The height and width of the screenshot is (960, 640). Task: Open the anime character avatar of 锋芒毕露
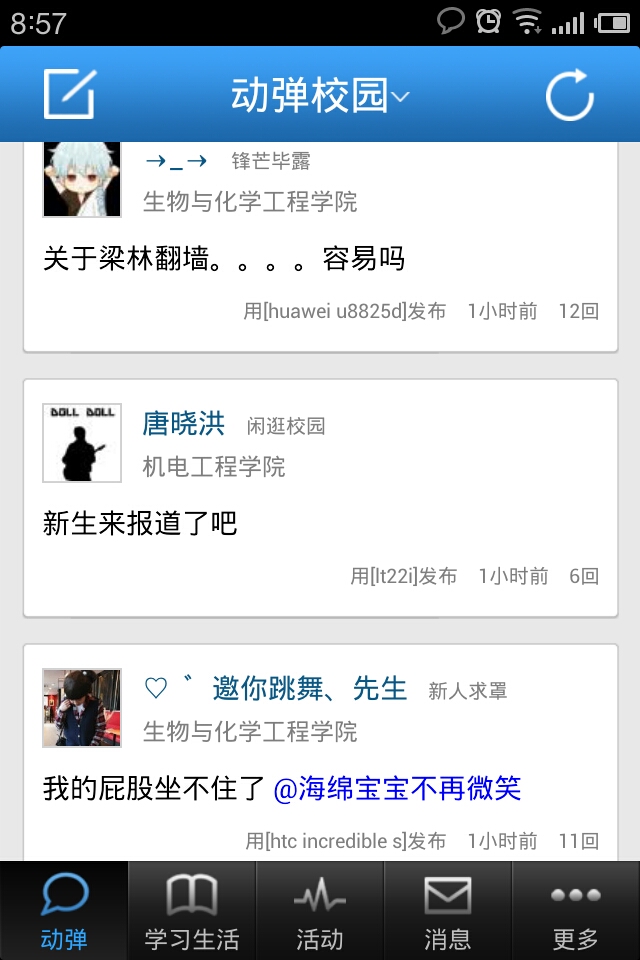click(82, 179)
